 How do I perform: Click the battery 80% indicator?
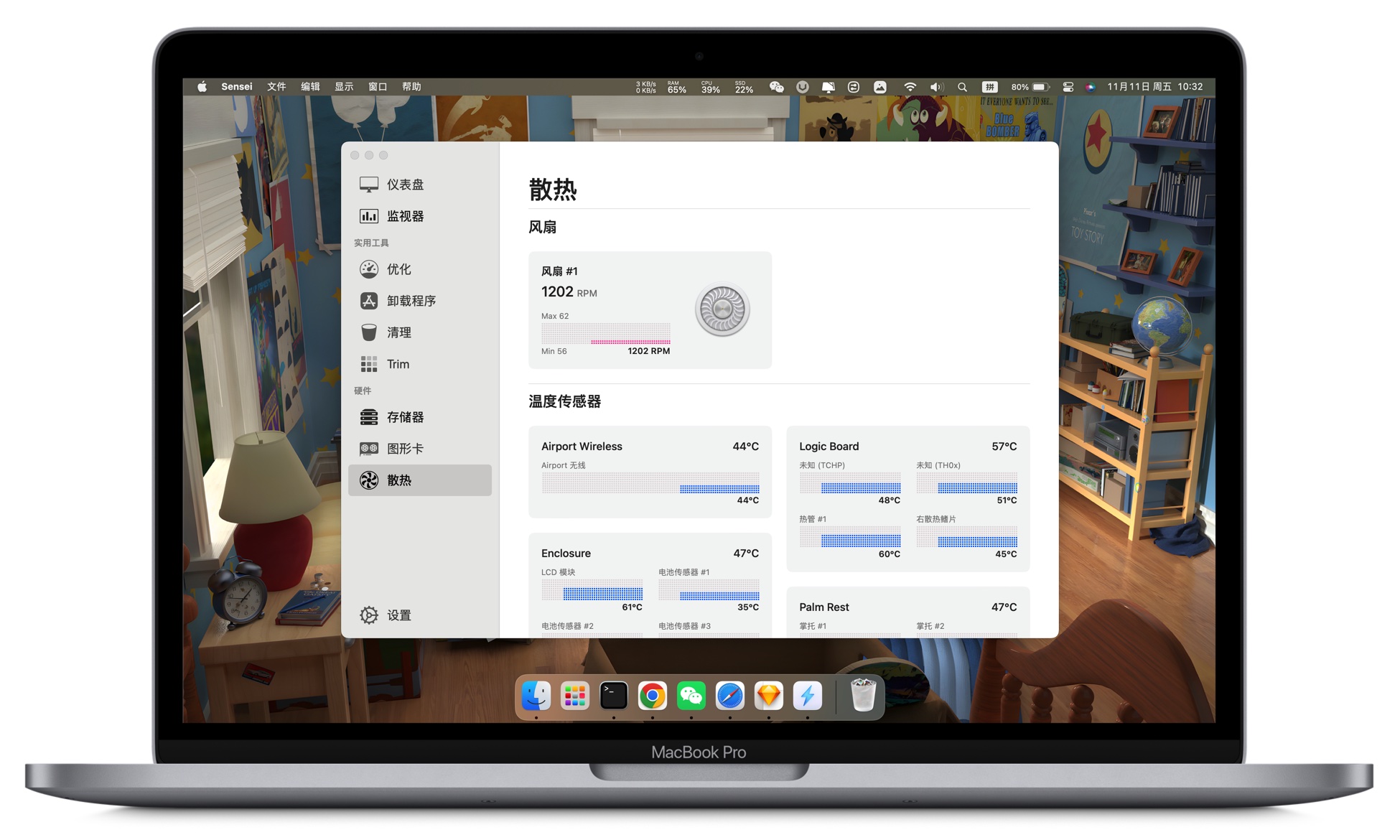pos(1030,87)
